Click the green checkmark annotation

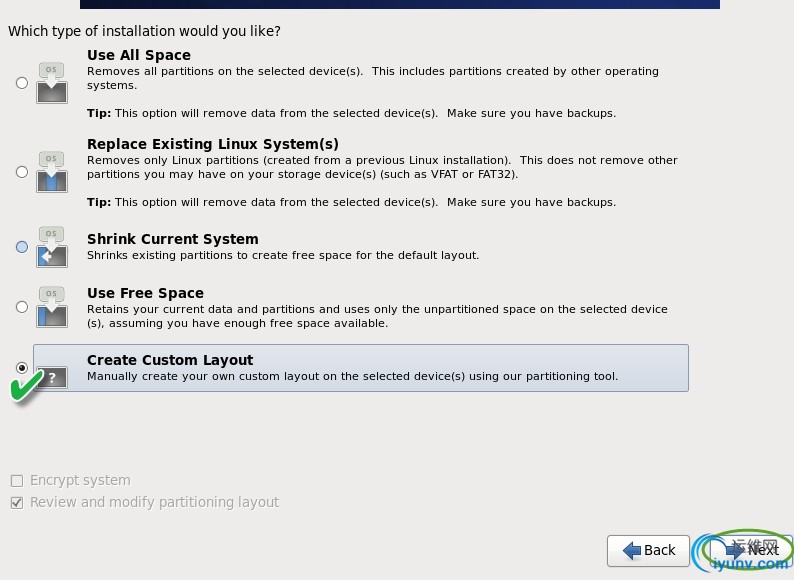pyautogui.click(x=26, y=386)
